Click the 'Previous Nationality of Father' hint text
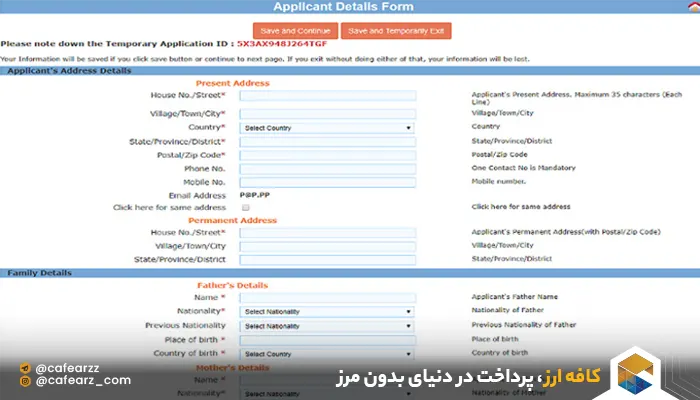 (x=524, y=325)
